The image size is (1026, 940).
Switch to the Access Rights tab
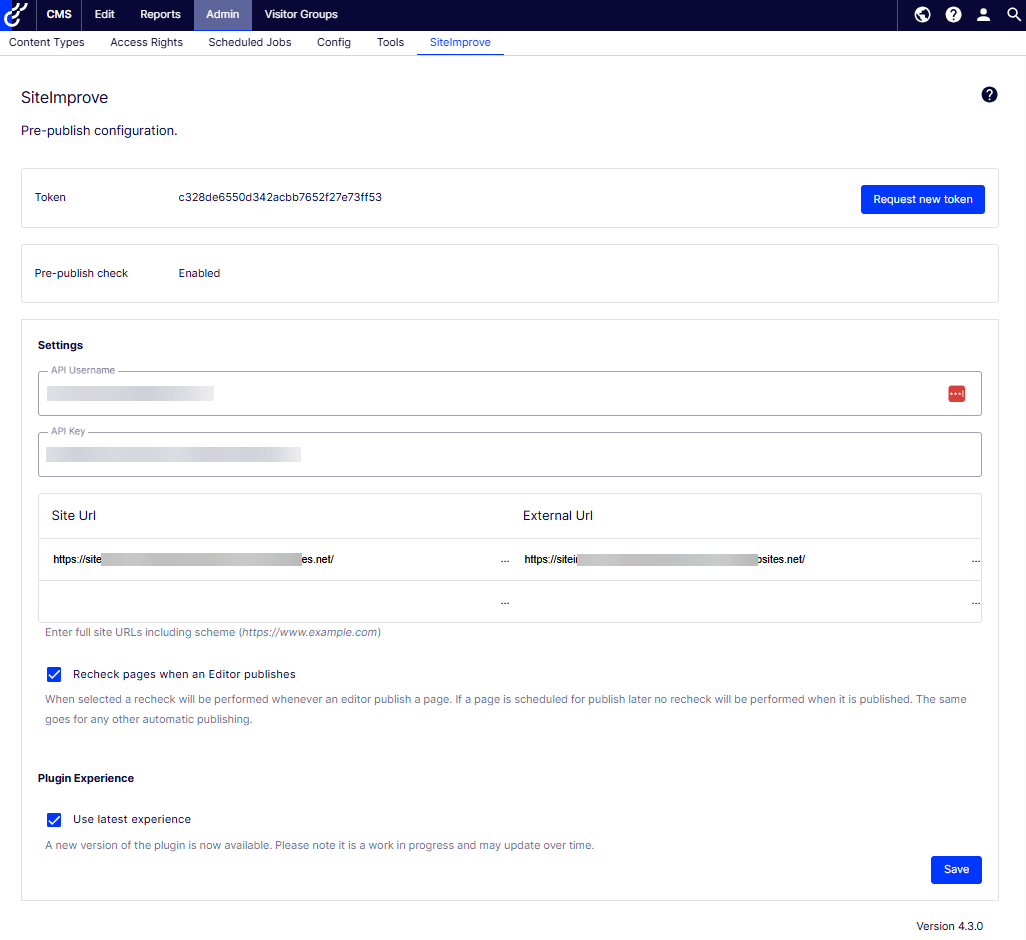point(147,43)
